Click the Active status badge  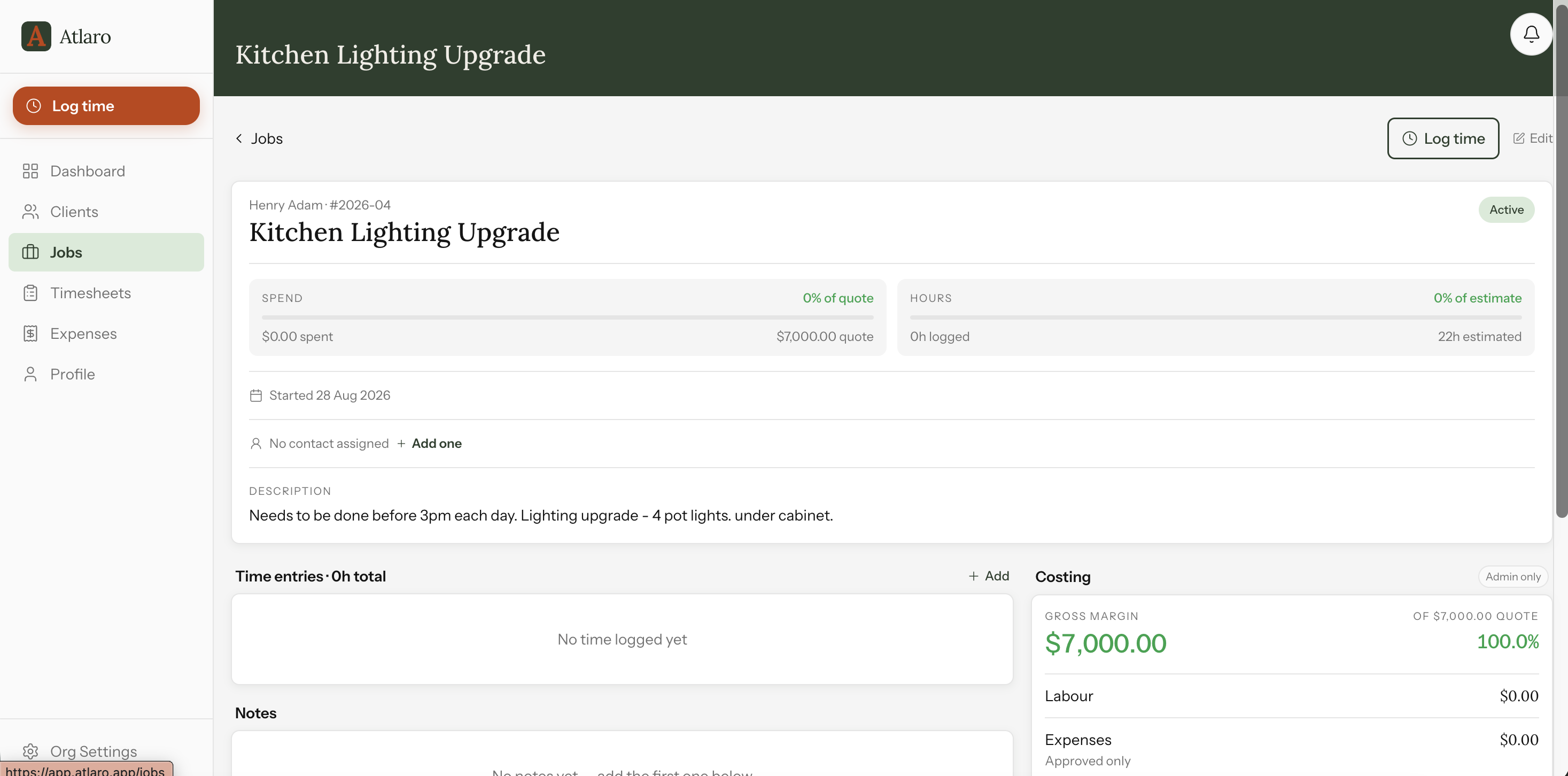point(1507,210)
